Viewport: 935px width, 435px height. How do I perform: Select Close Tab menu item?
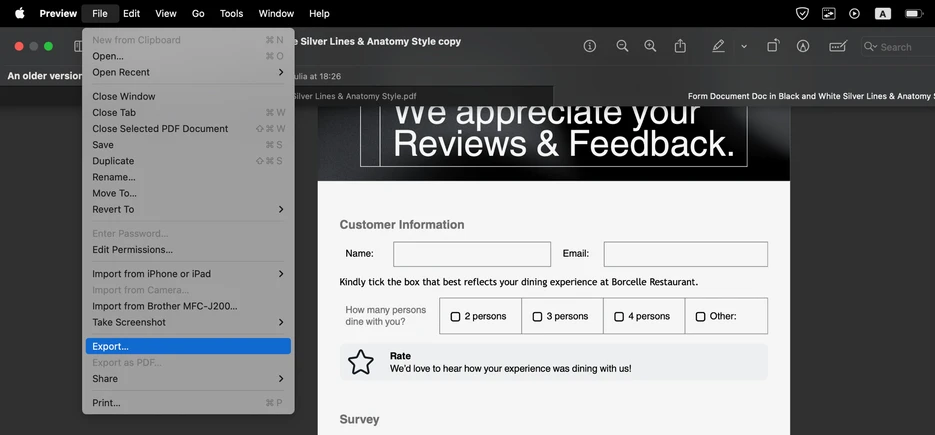tap(188, 113)
